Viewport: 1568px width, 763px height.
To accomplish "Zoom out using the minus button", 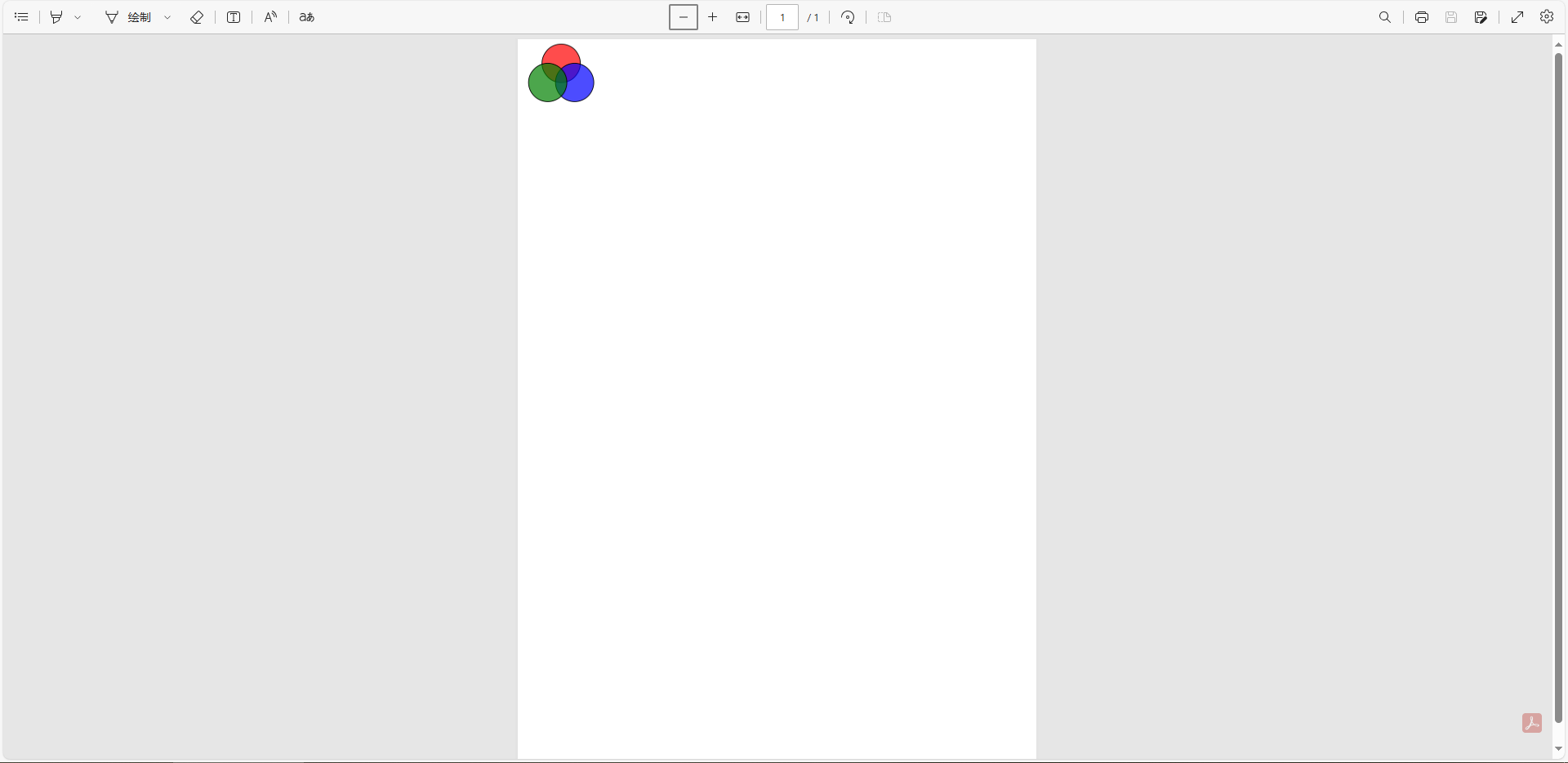I will pyautogui.click(x=684, y=17).
